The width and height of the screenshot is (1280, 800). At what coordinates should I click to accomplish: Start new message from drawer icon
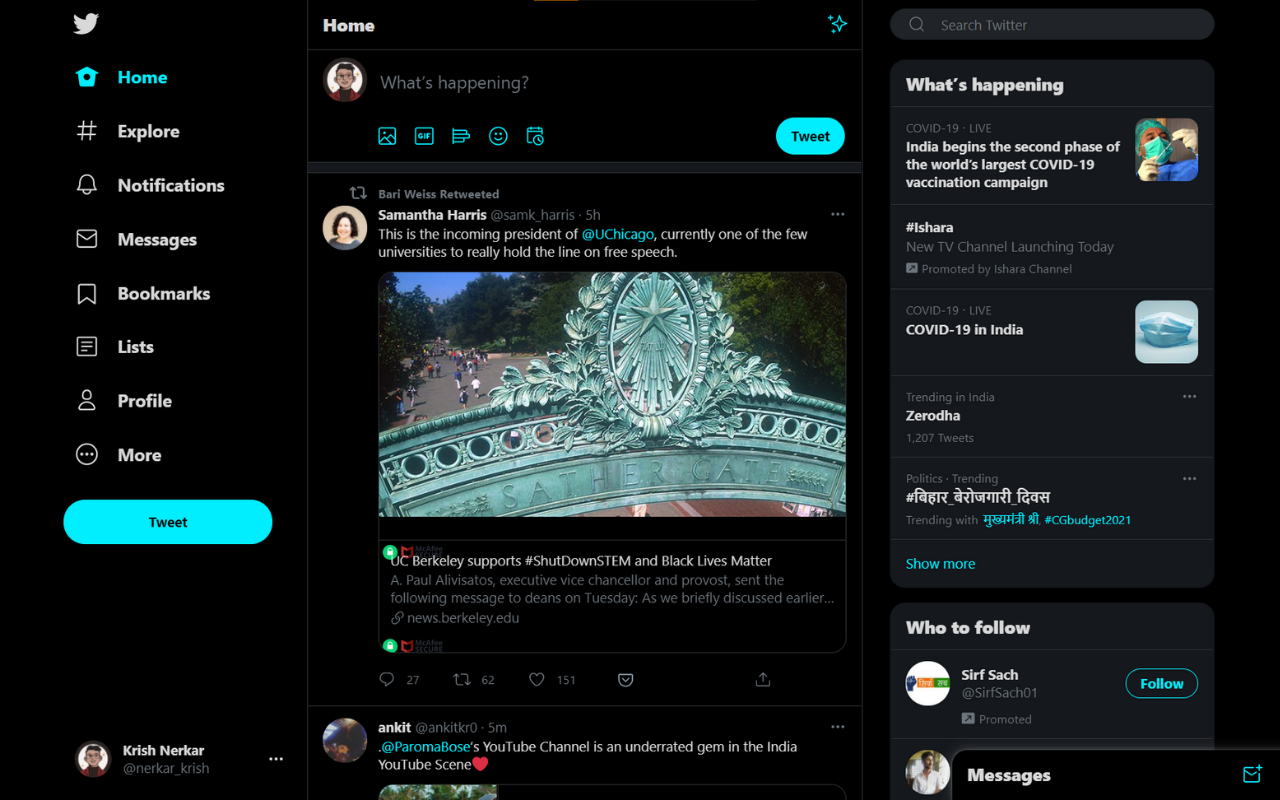coord(1252,775)
